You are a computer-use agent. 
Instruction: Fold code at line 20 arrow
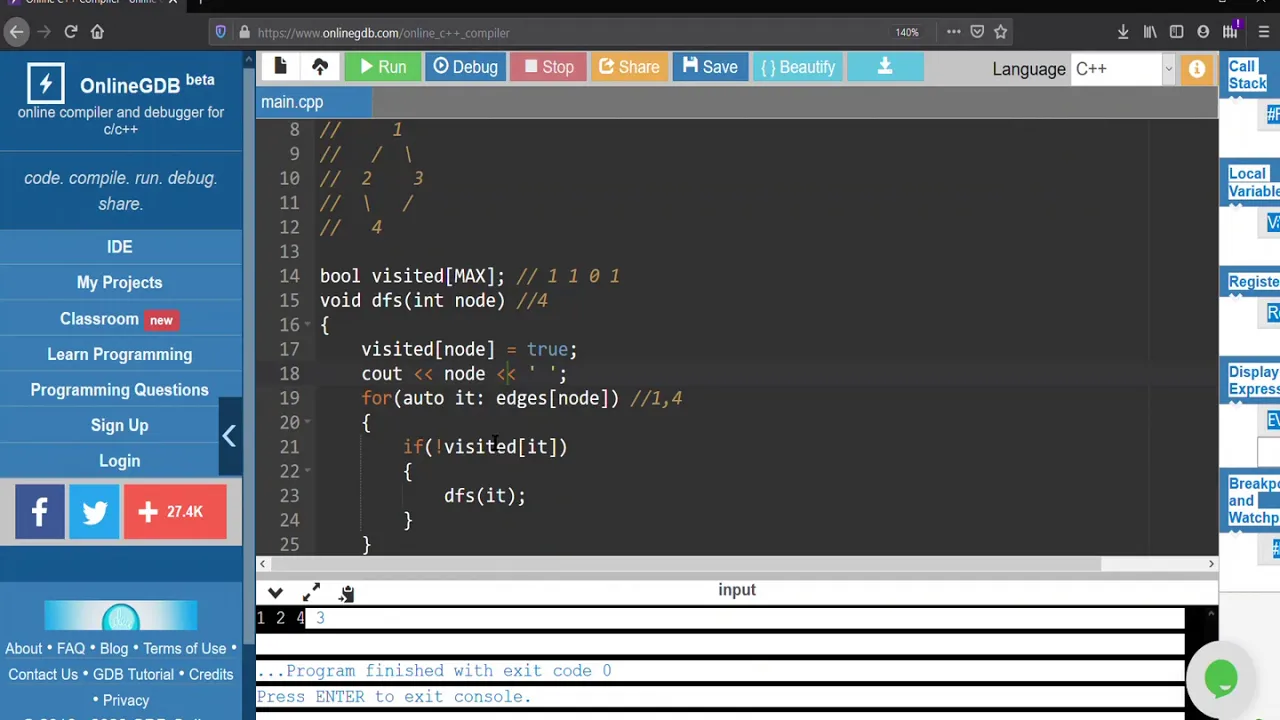[307, 423]
